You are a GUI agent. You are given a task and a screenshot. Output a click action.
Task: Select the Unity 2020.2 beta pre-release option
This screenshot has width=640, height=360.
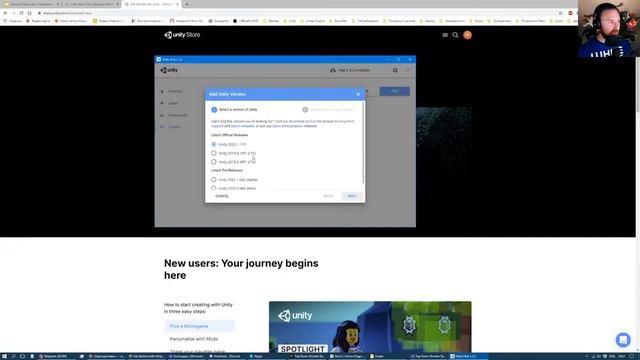213,188
